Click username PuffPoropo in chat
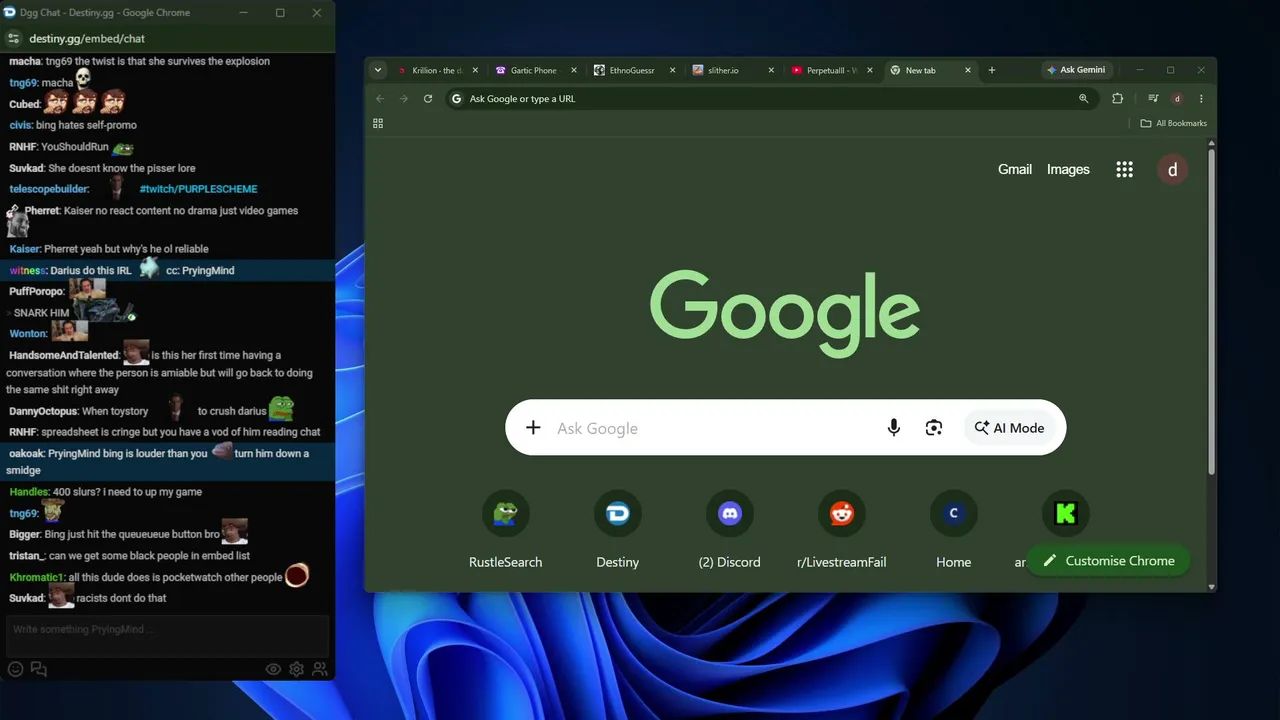 (36, 292)
